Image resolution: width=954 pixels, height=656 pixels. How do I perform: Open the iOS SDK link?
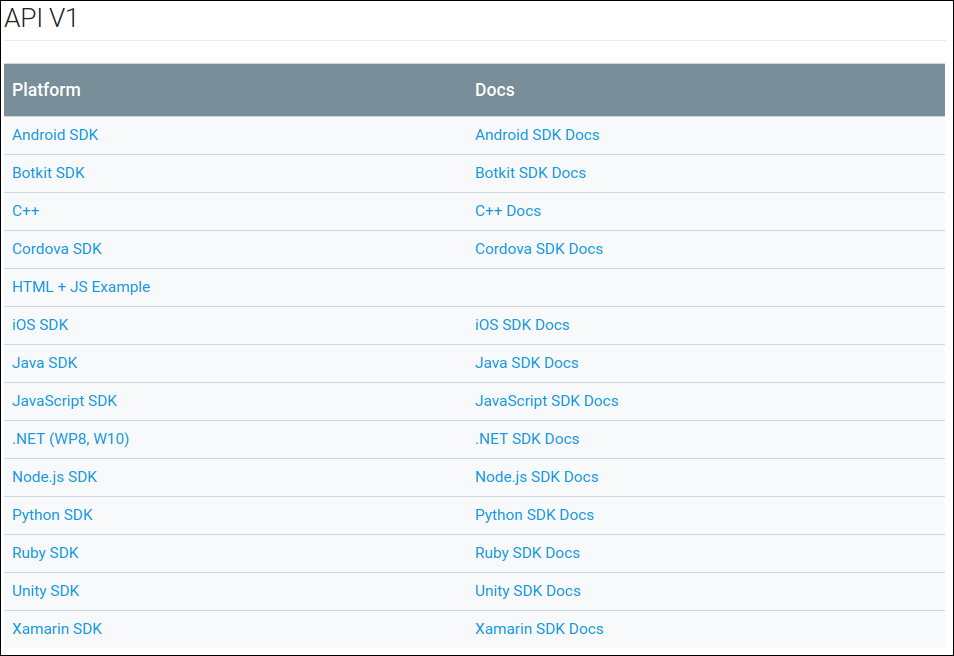[40, 325]
